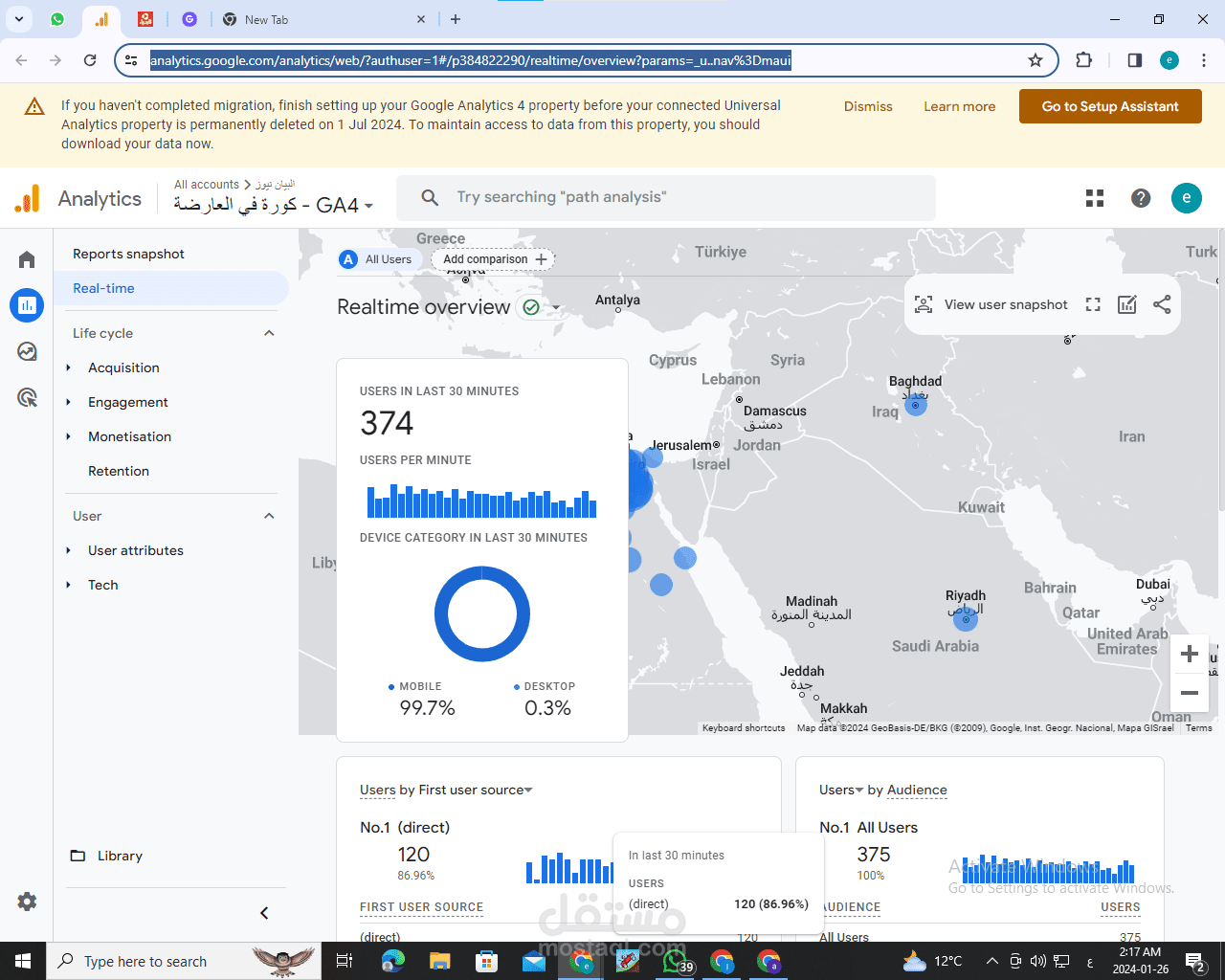Expand the Monetisation menu

[x=129, y=436]
